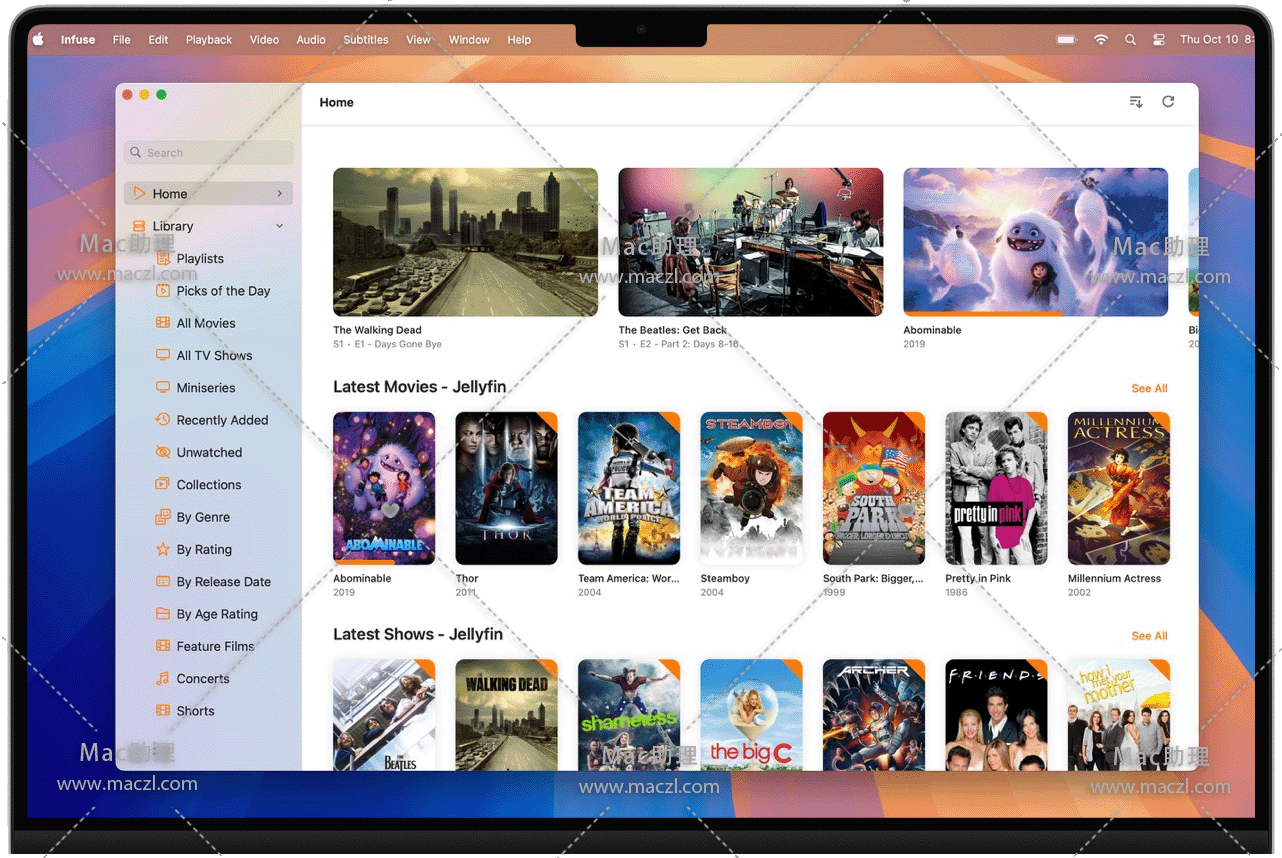Click the Recently Added clock icon
The image size is (1282, 858).
click(163, 420)
